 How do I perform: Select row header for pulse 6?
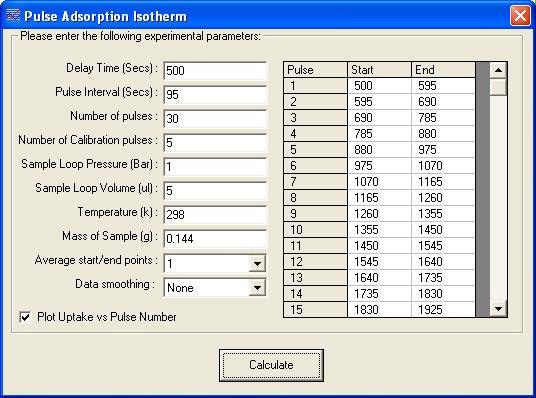tap(316, 165)
